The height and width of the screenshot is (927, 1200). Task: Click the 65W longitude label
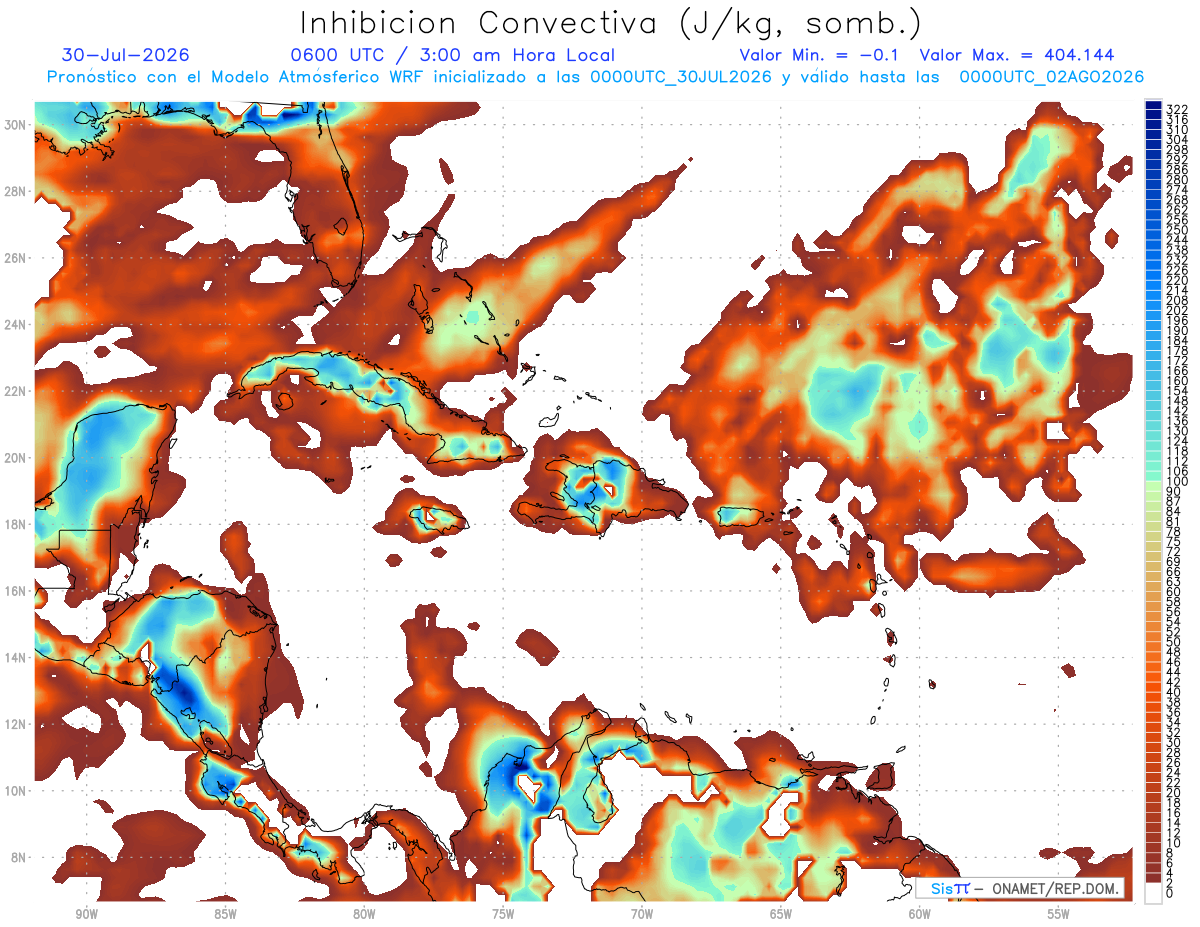pyautogui.click(x=781, y=914)
